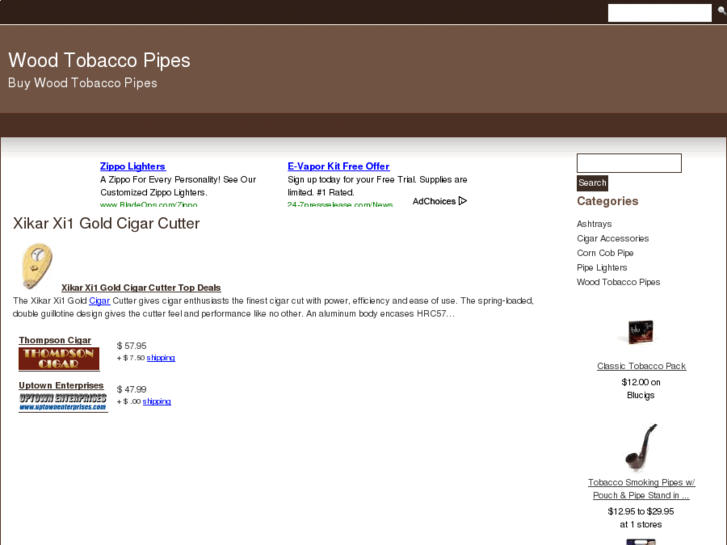Screen dimensions: 727x545
Task: Open the Wood Tobacco Pipes site title
Action: pyautogui.click(x=99, y=60)
